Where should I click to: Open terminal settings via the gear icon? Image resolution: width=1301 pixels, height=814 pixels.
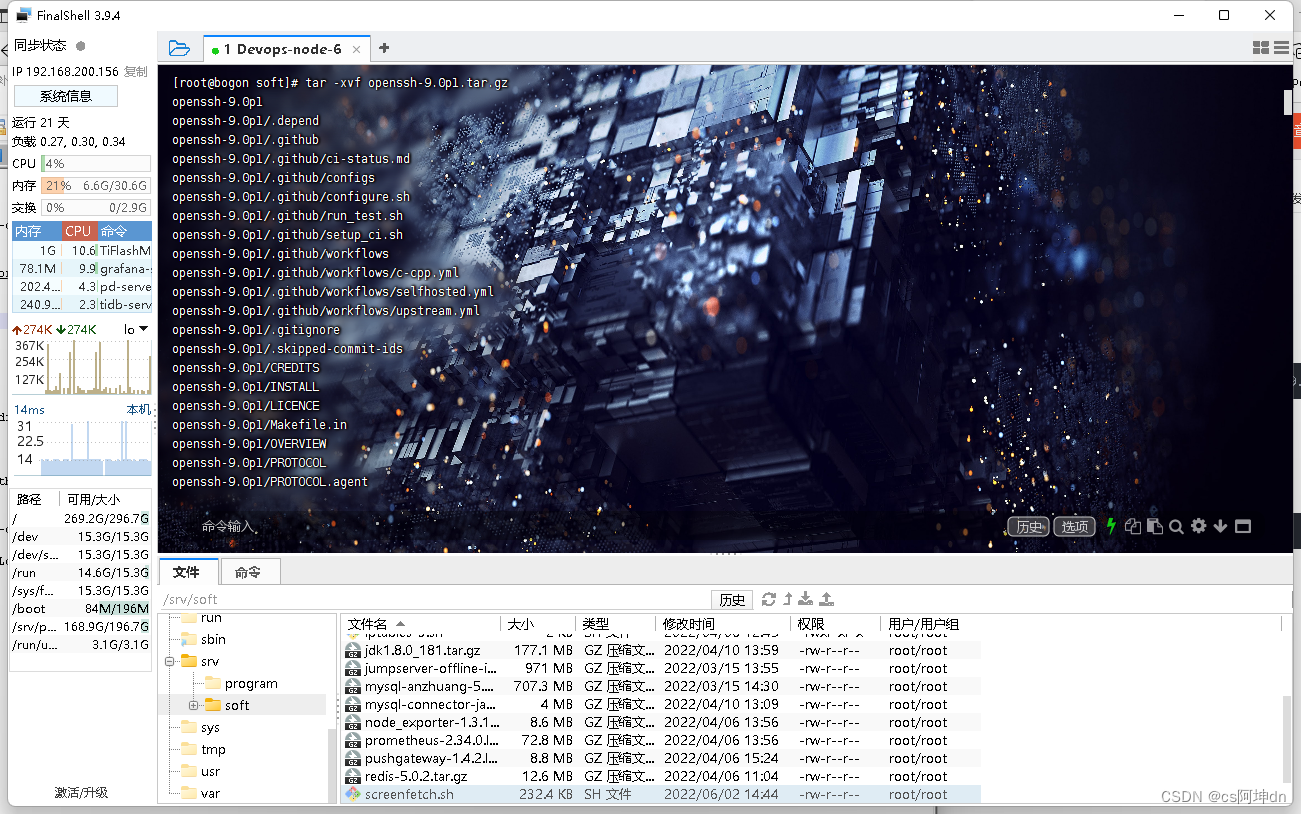point(1199,526)
